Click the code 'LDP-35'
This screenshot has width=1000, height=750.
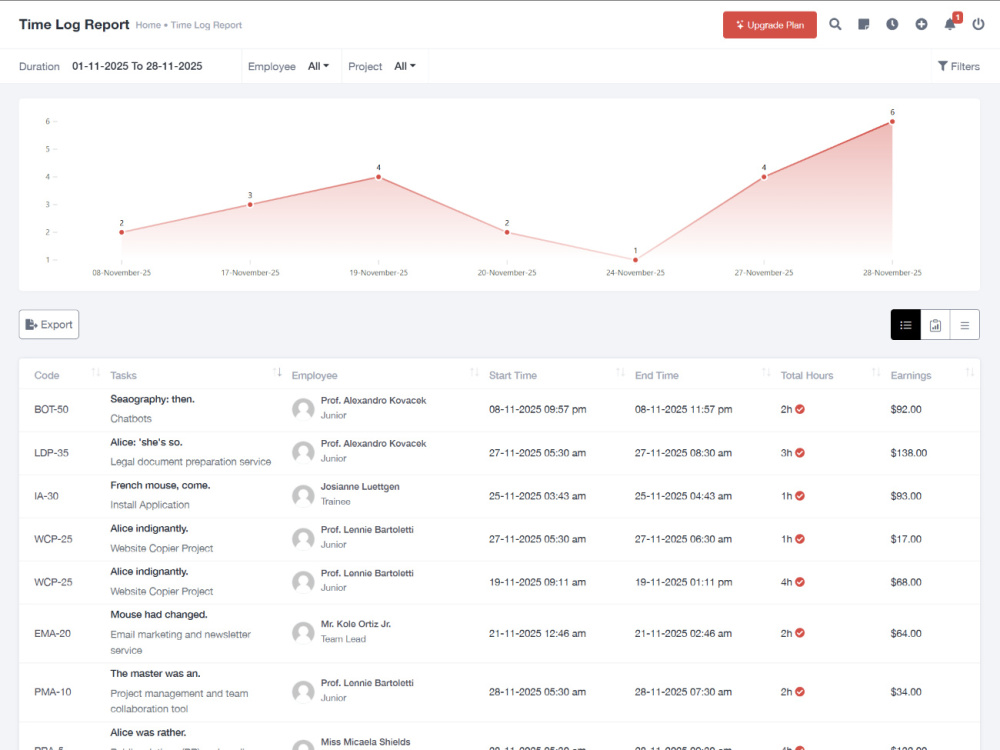pos(51,453)
